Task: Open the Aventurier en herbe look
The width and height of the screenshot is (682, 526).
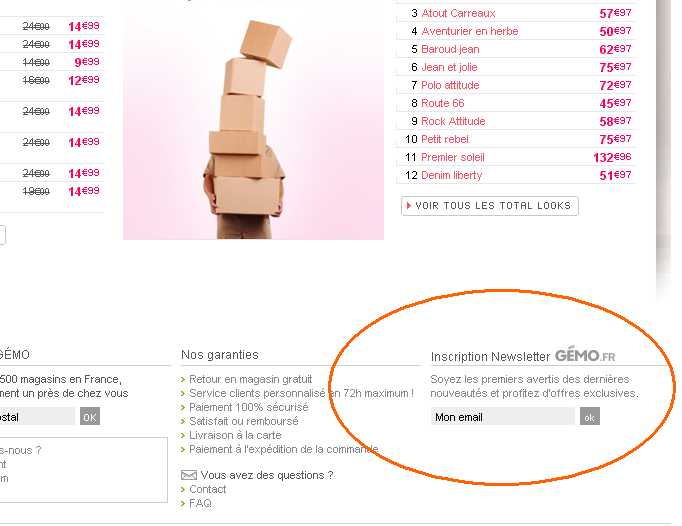Action: point(470,31)
